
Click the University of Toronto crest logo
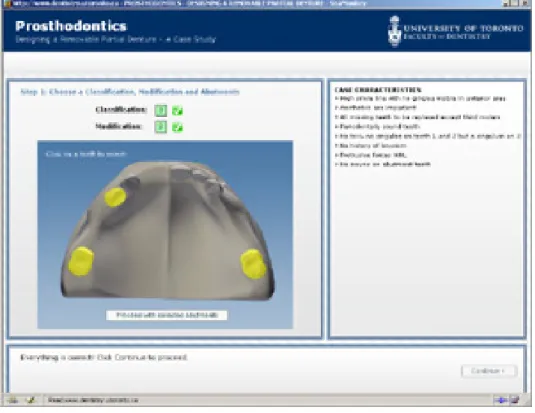click(394, 31)
